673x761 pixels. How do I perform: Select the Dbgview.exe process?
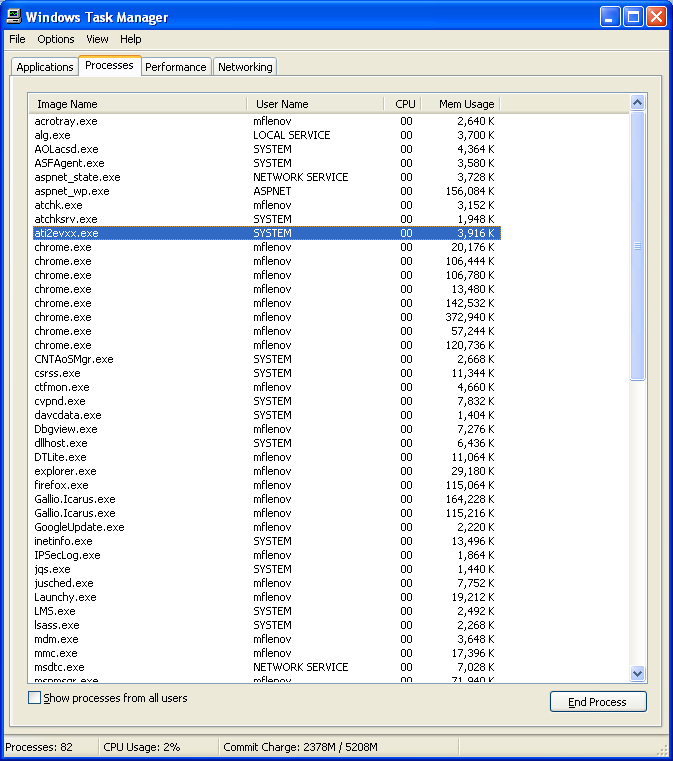[x=266, y=430]
